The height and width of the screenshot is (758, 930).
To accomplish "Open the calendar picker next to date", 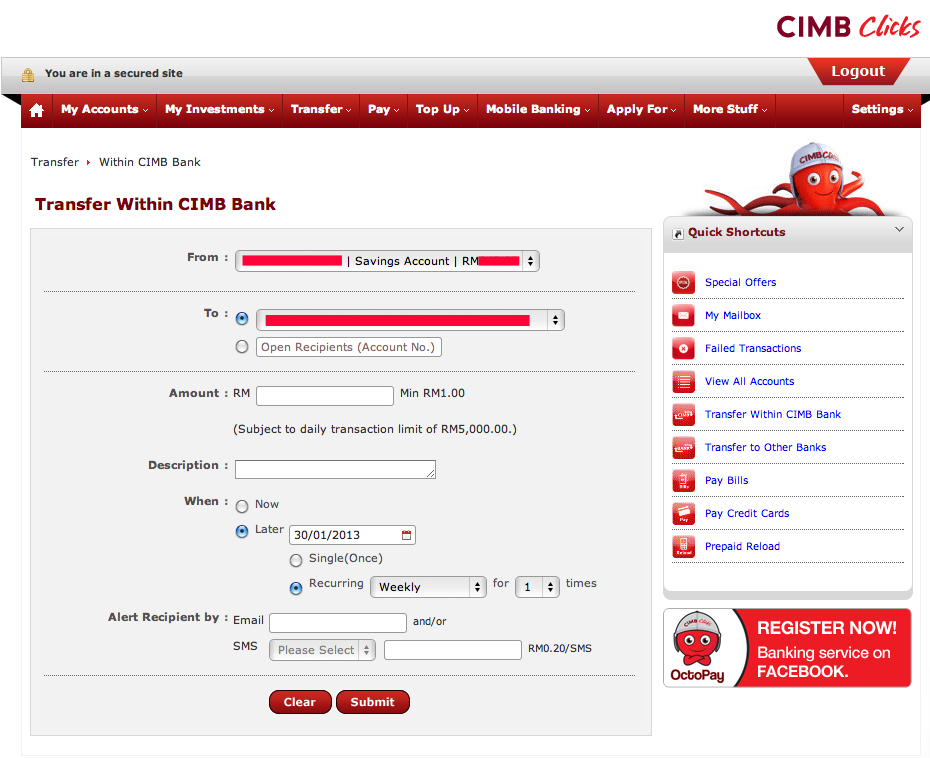I will 406,535.
